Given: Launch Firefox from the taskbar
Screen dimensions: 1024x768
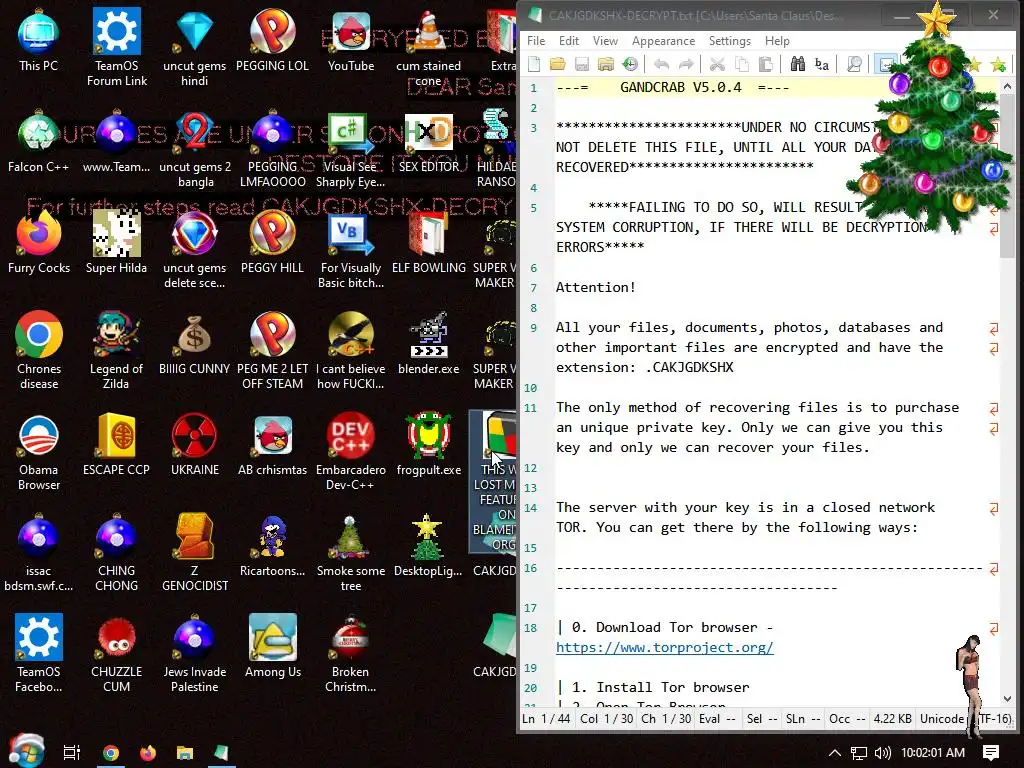Looking at the screenshot, I should tap(148, 753).
